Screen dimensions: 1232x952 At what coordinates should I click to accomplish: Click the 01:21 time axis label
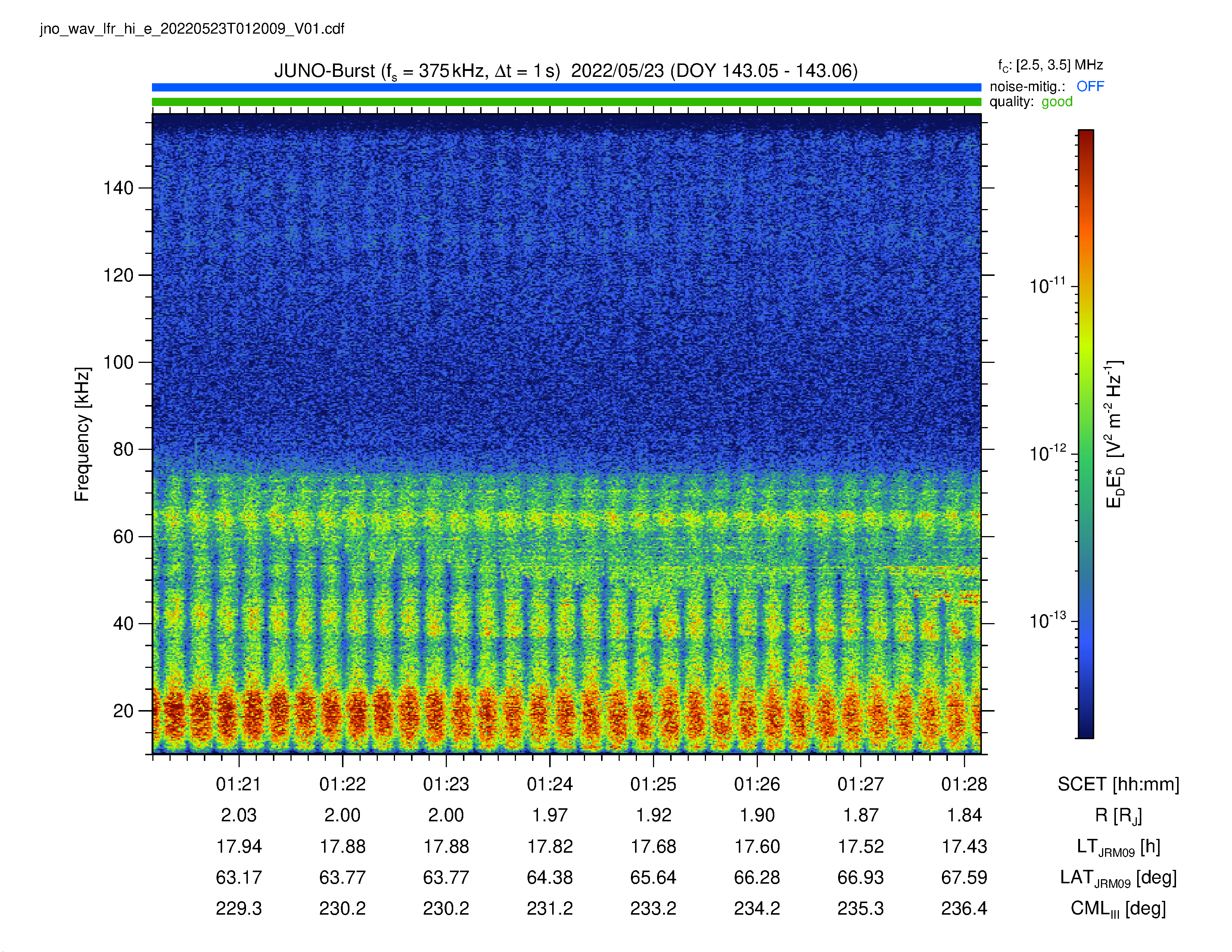(x=239, y=784)
